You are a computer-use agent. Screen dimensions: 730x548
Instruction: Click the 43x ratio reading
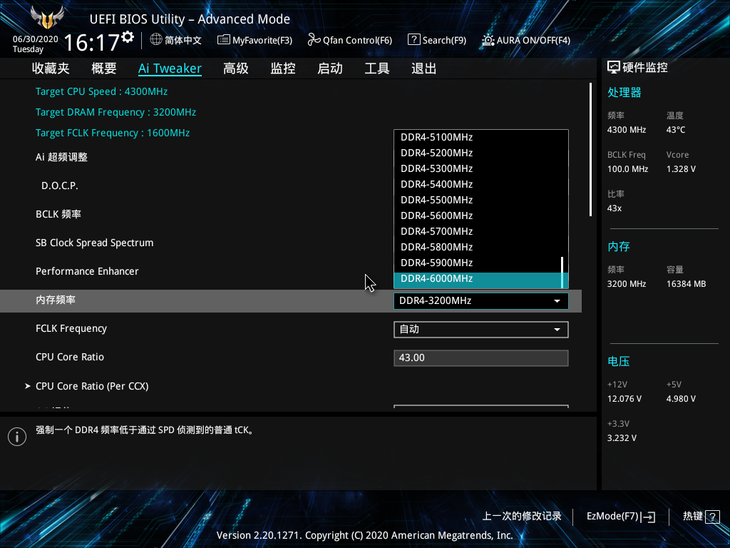point(614,209)
